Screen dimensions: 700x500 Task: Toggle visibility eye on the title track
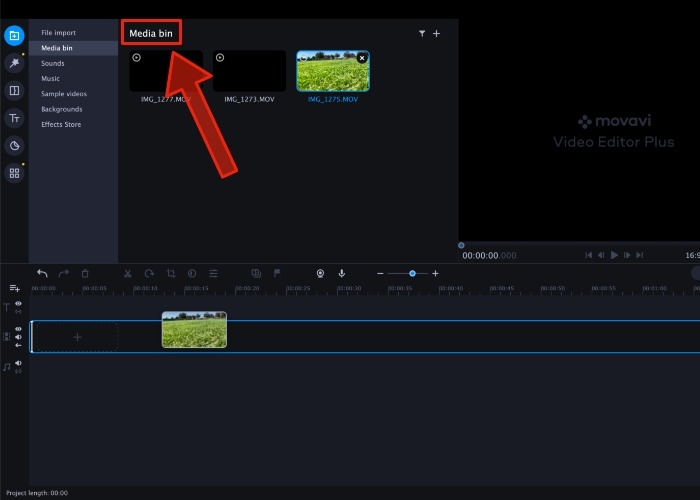tap(18, 304)
